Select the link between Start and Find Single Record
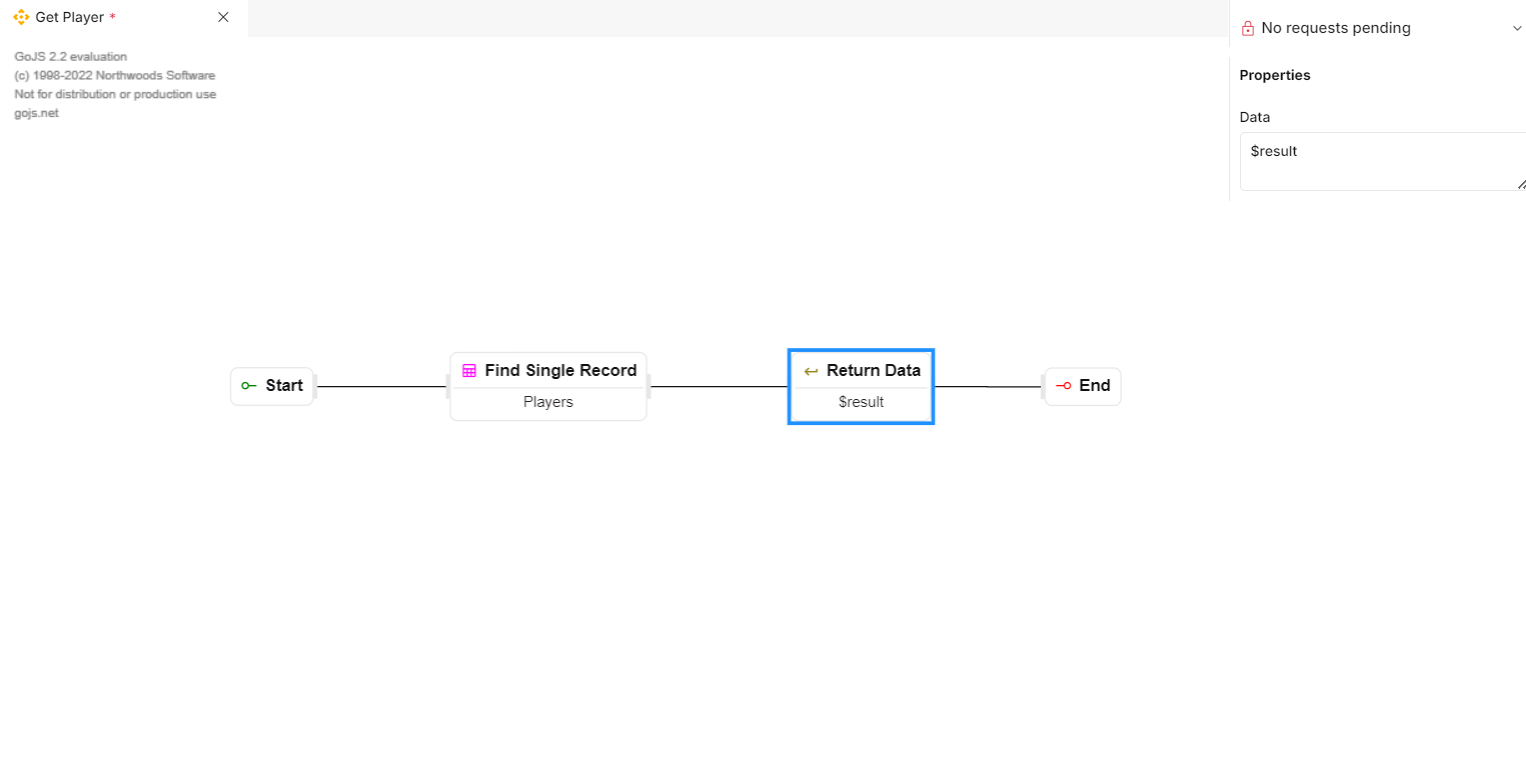The width and height of the screenshot is (1526, 782). (381, 386)
